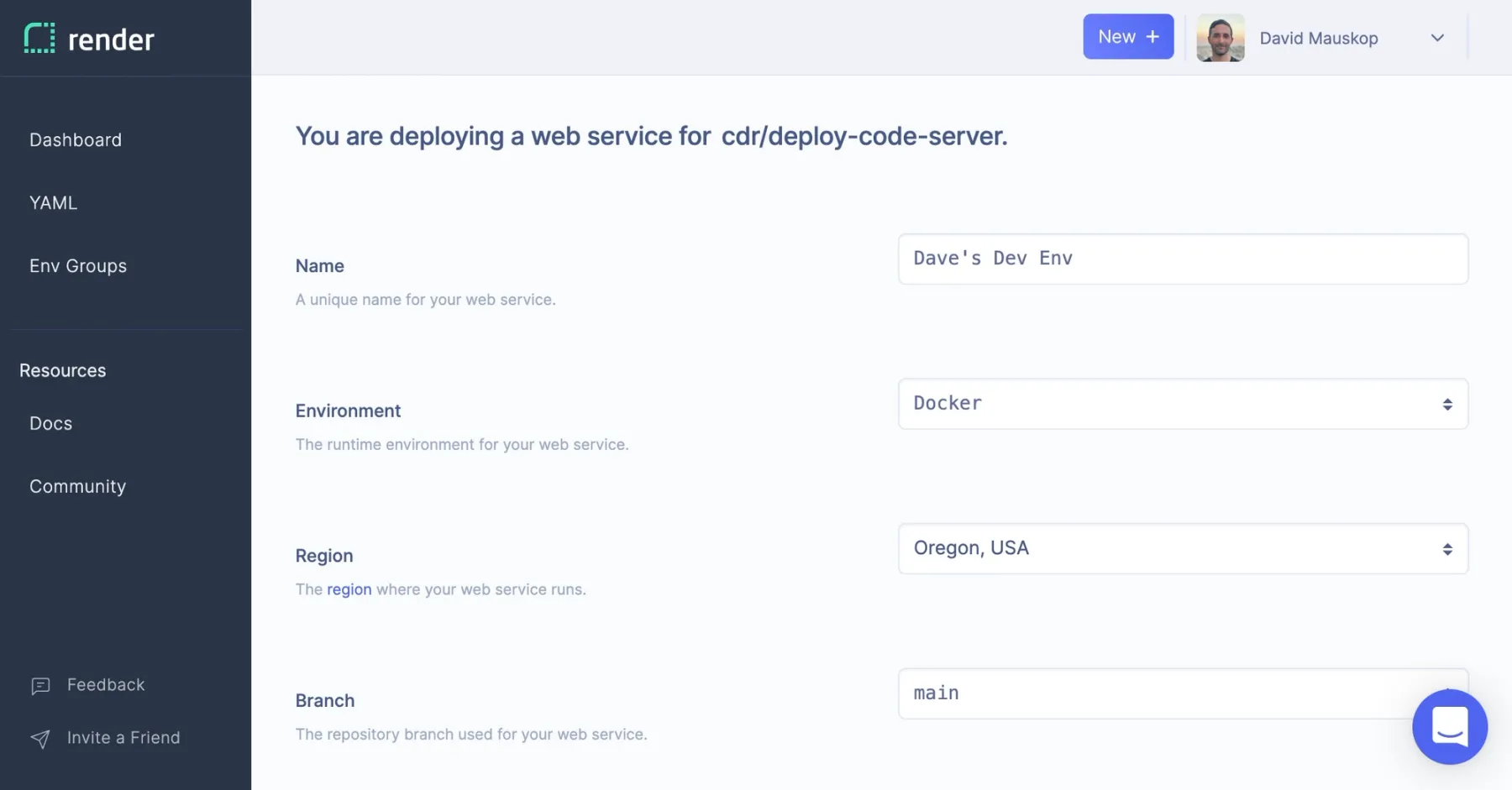This screenshot has height=790, width=1512.
Task: Open the Intercom chat bubble widget
Action: (x=1450, y=727)
